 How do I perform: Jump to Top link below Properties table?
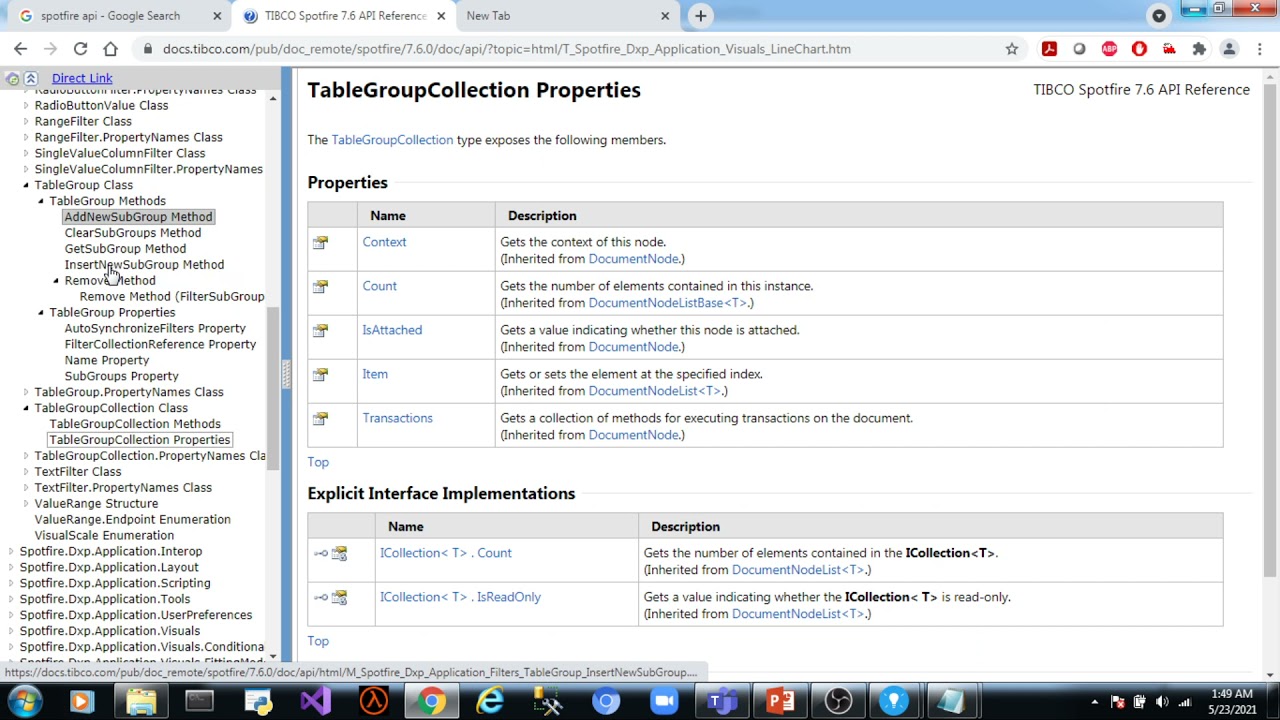tap(318, 462)
